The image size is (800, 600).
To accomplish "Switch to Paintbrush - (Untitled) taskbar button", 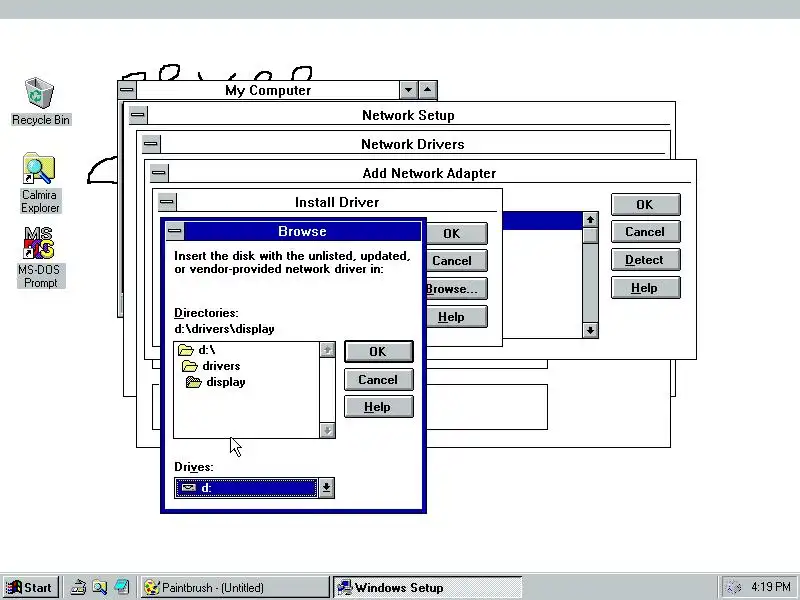I will [x=235, y=587].
